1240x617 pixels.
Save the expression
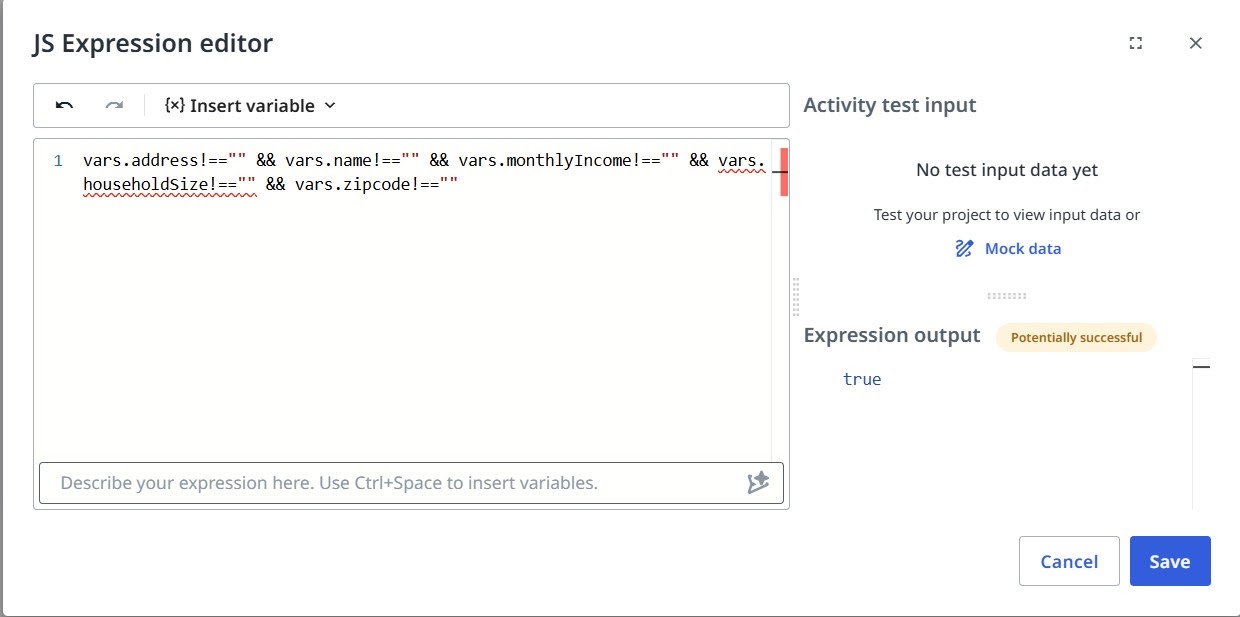click(1170, 561)
